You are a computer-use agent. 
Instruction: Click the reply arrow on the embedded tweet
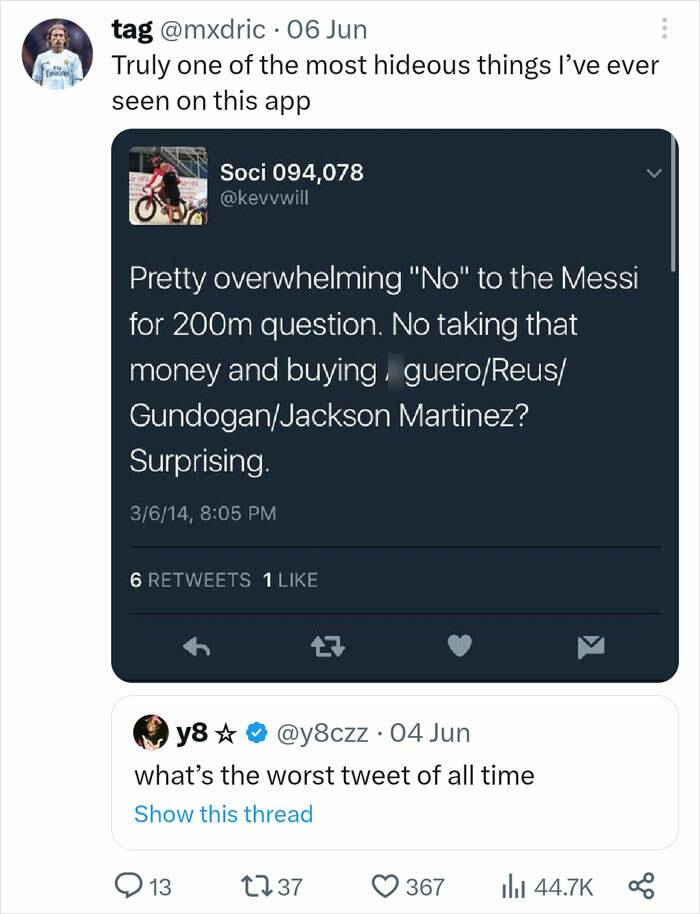click(x=197, y=647)
